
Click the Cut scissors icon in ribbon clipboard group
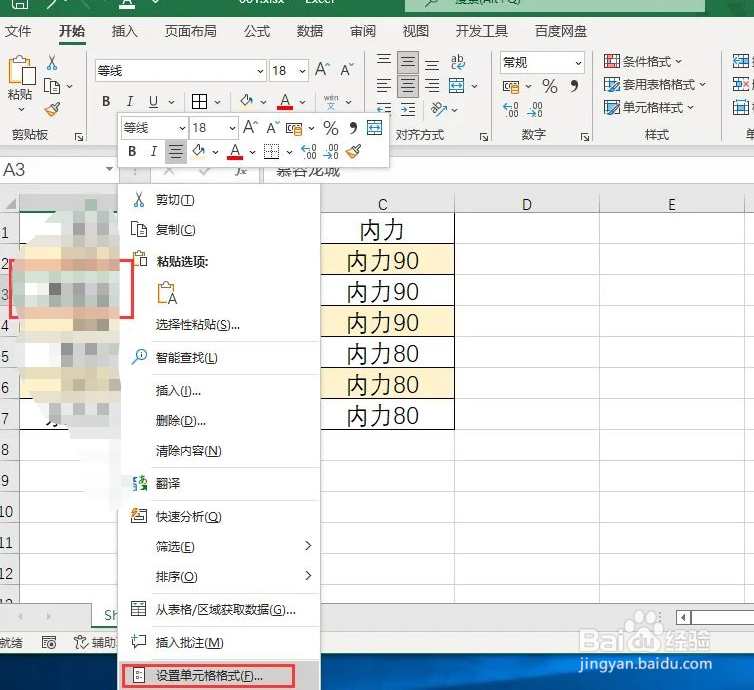52,63
